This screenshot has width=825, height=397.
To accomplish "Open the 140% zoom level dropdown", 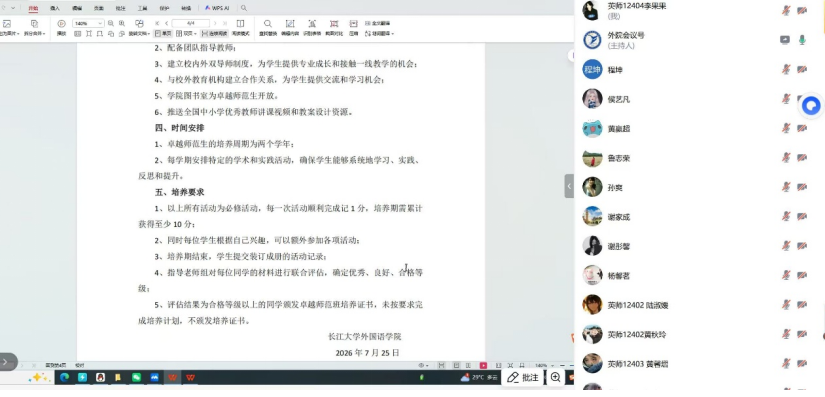I will [88, 24].
